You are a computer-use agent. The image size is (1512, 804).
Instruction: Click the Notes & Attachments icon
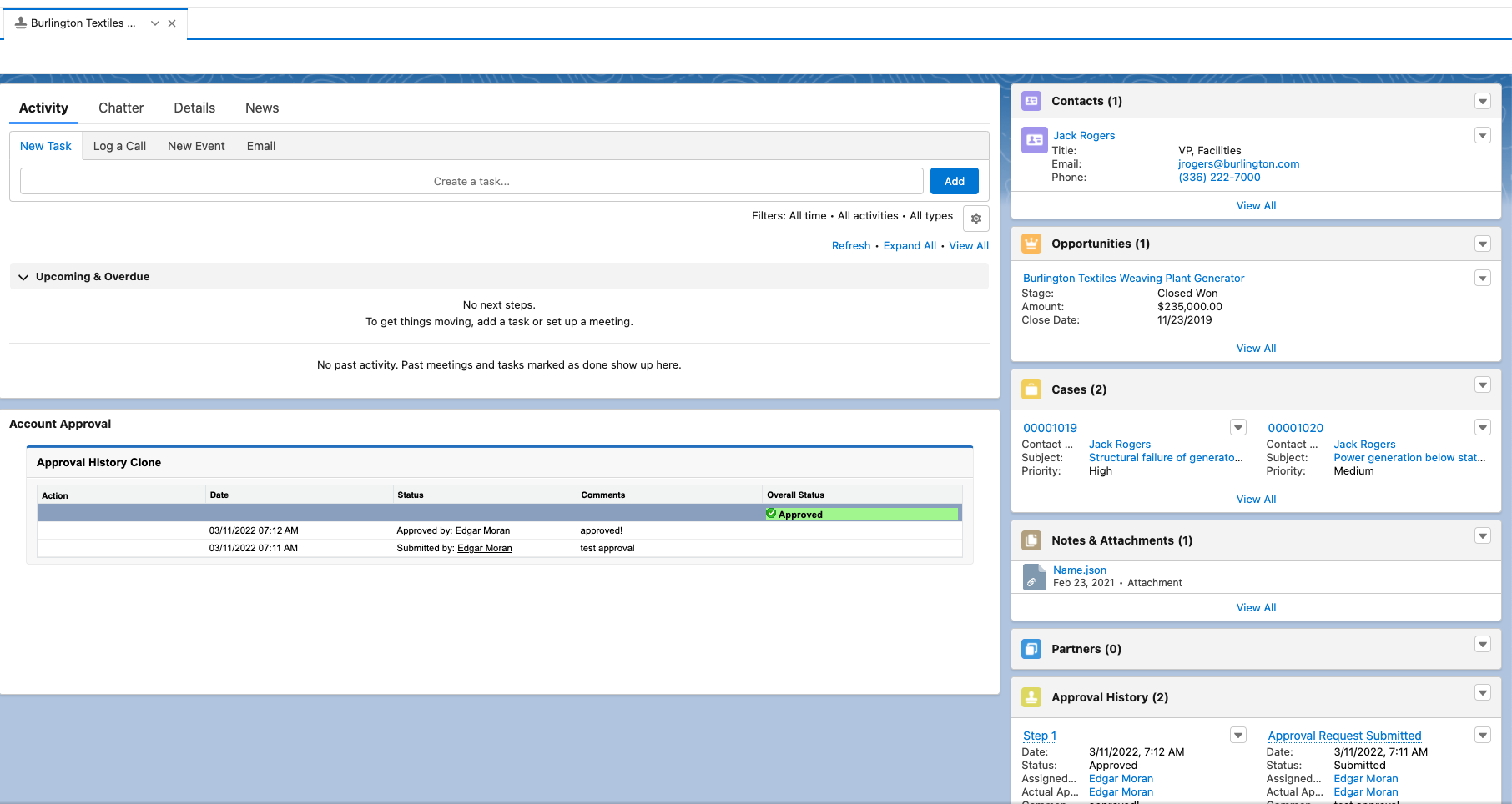(x=1031, y=540)
